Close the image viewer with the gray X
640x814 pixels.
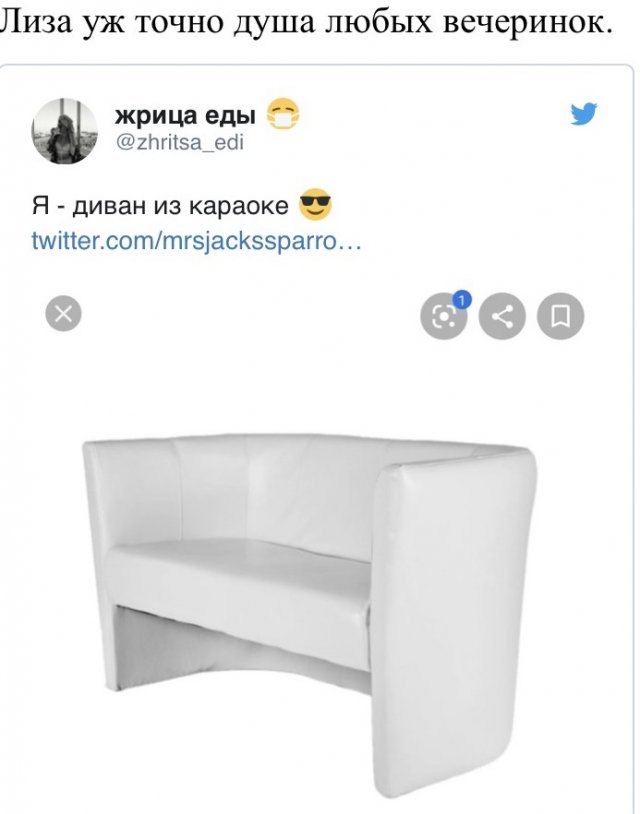point(63,314)
